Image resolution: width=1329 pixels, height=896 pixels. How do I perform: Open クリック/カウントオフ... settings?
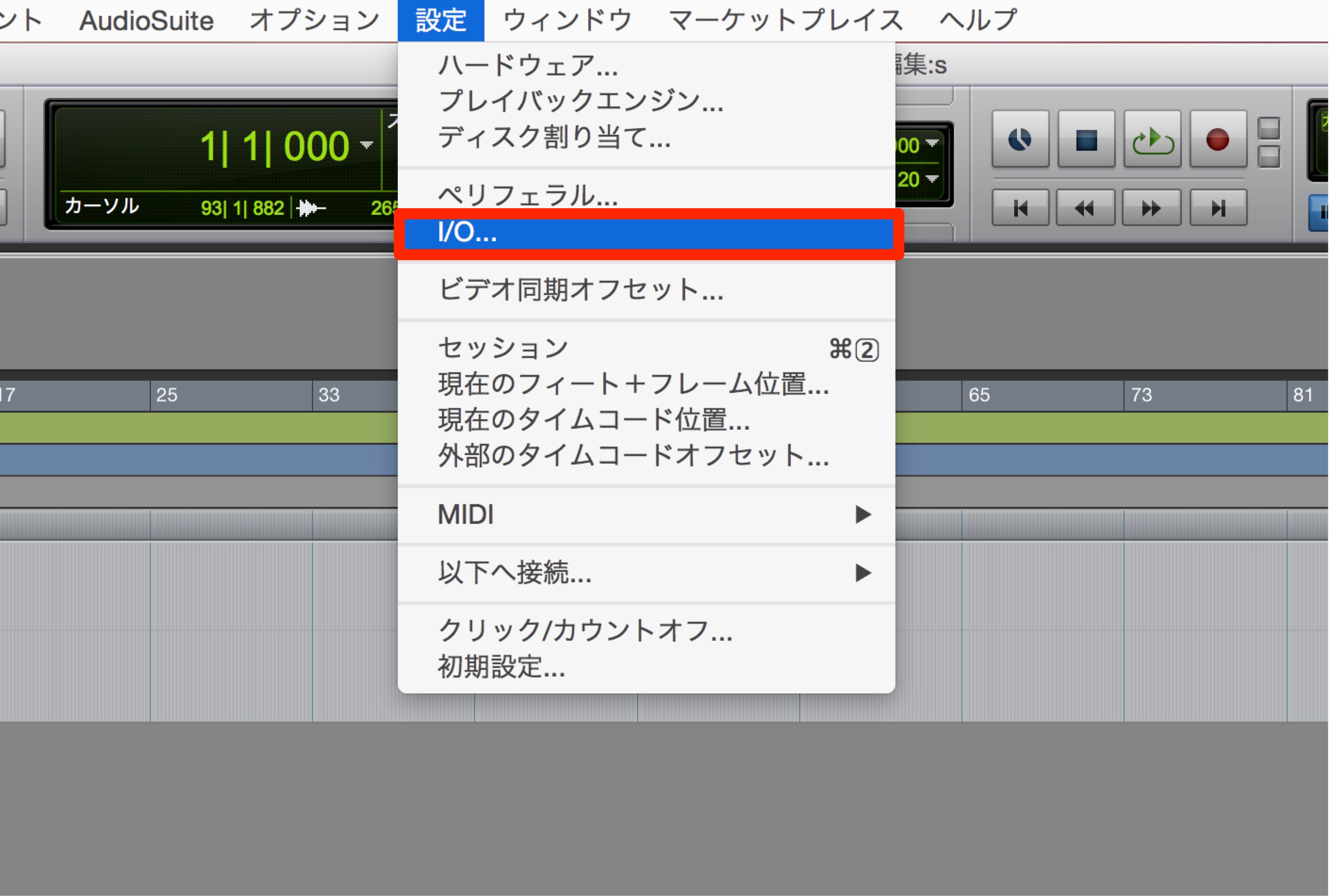[646, 631]
